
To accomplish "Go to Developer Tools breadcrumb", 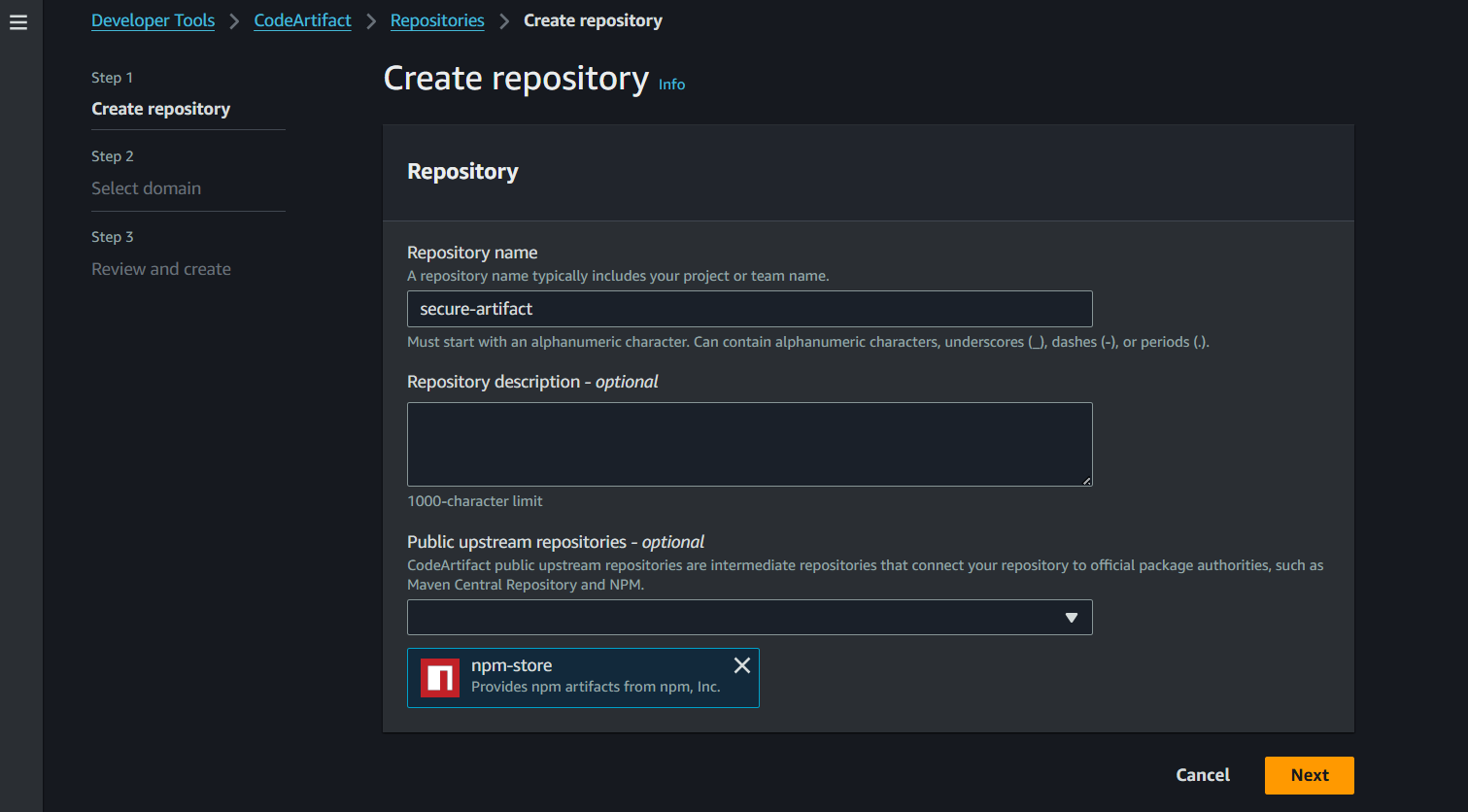I will [x=153, y=20].
